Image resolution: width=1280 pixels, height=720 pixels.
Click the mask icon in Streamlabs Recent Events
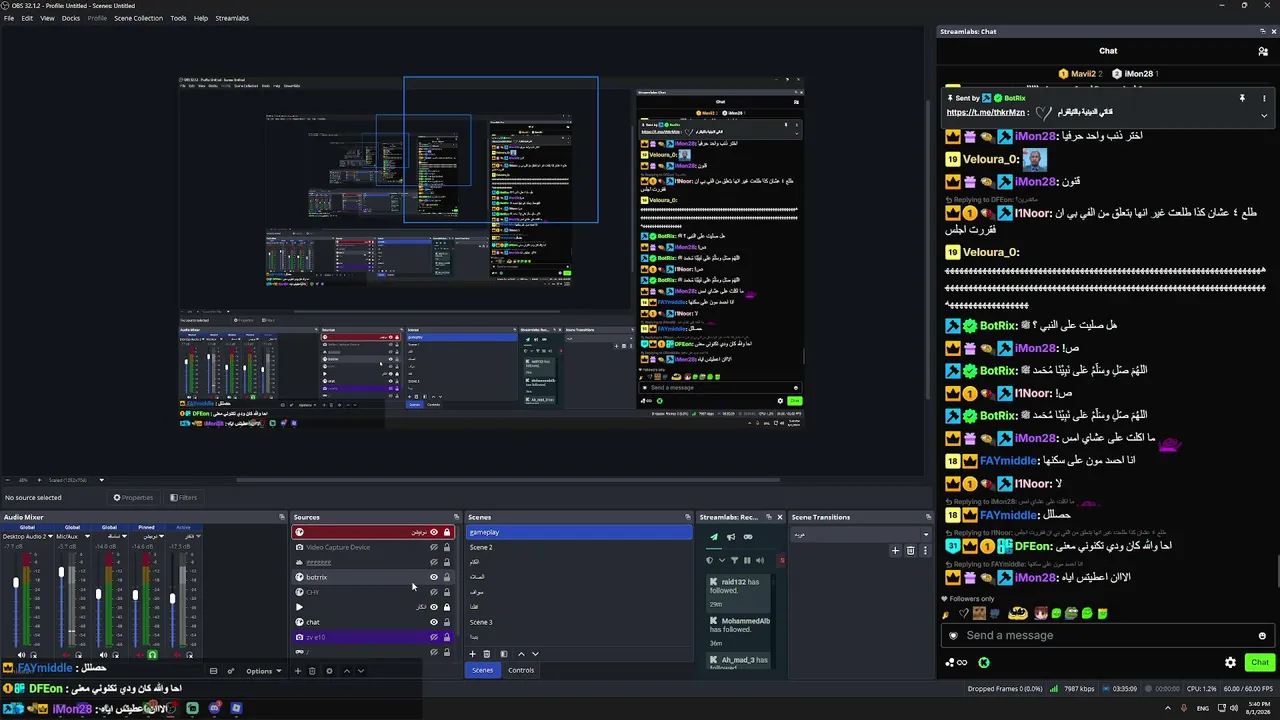pyautogui.click(x=747, y=537)
